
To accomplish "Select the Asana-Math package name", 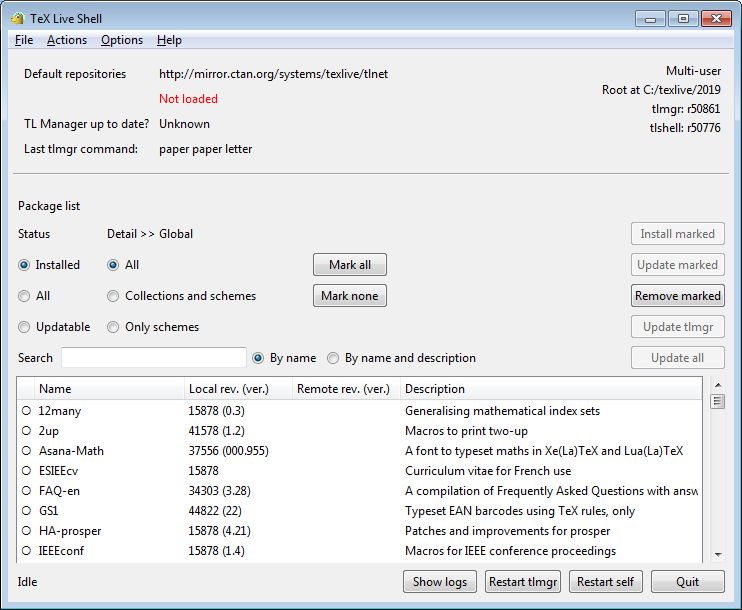I will pyautogui.click(x=71, y=451).
